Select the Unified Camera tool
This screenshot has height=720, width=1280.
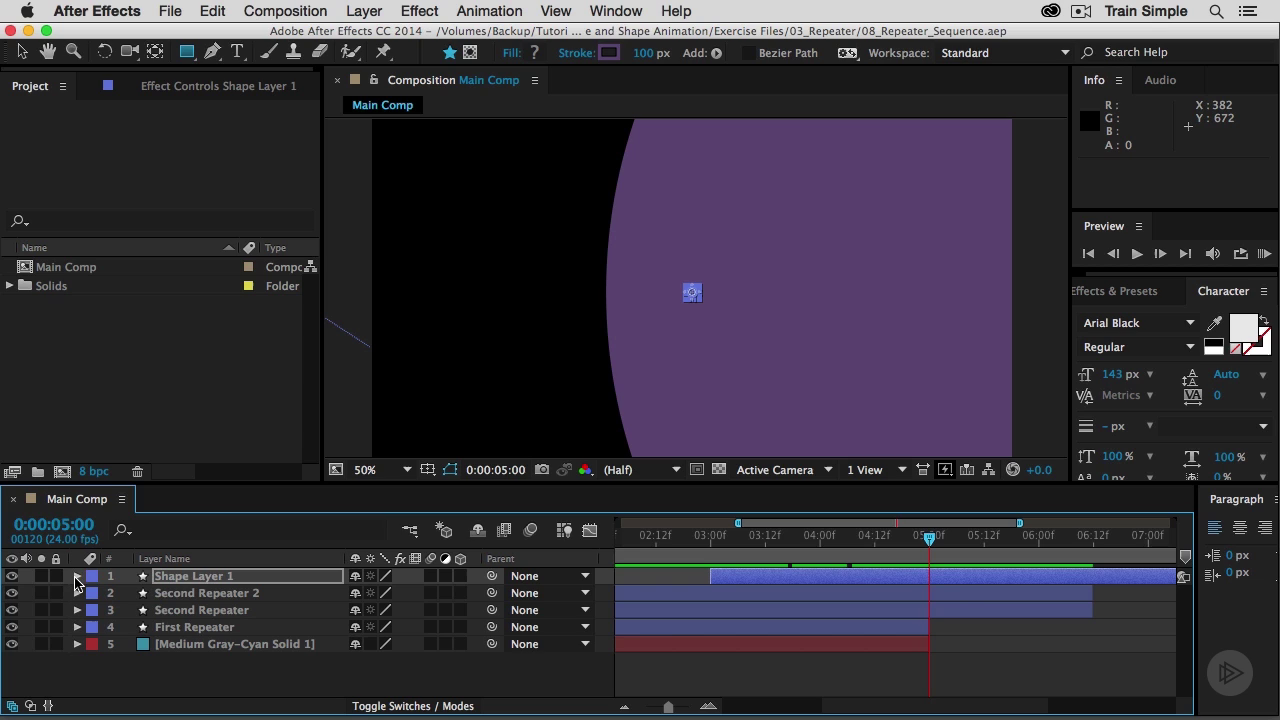click(x=130, y=52)
